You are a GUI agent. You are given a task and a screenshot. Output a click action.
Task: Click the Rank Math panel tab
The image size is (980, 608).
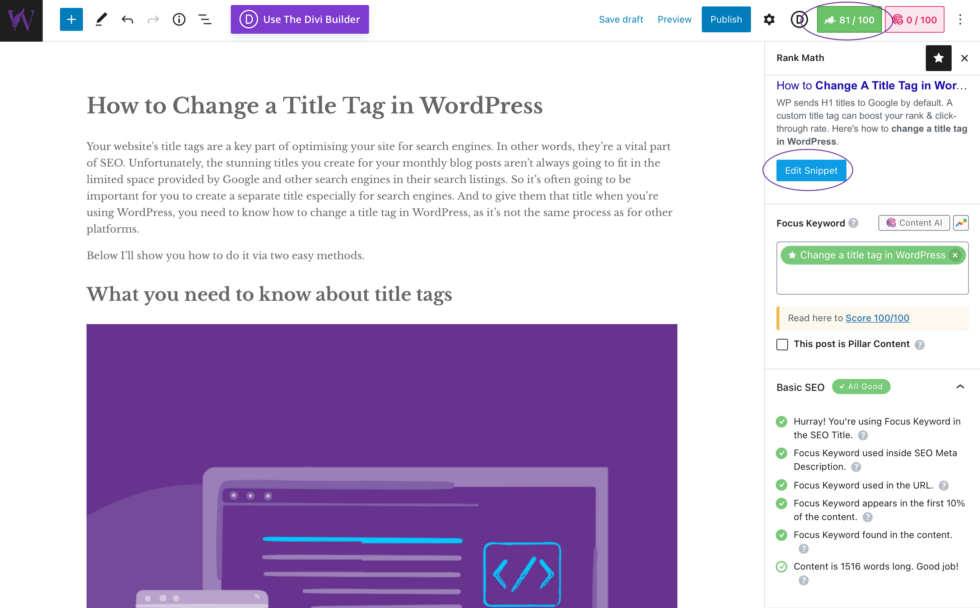(x=798, y=58)
